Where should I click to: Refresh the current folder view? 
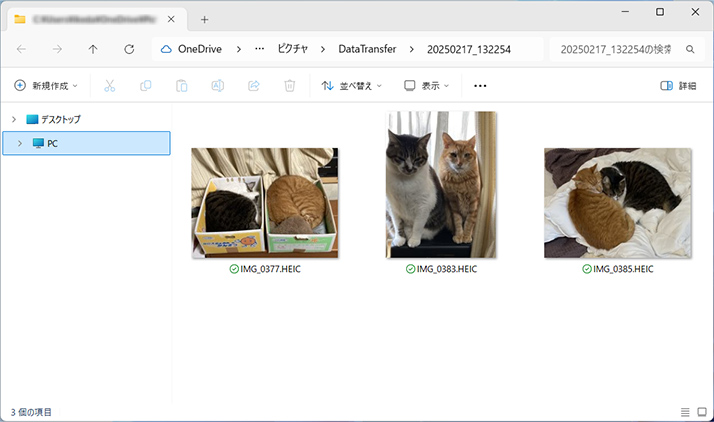[129, 49]
